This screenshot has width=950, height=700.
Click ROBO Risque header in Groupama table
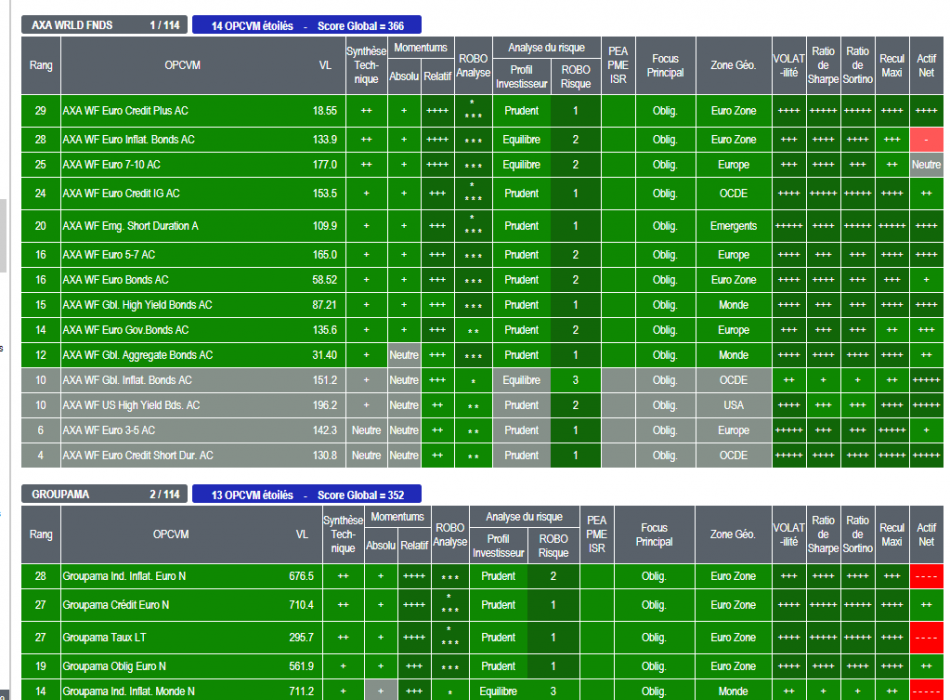[553, 545]
